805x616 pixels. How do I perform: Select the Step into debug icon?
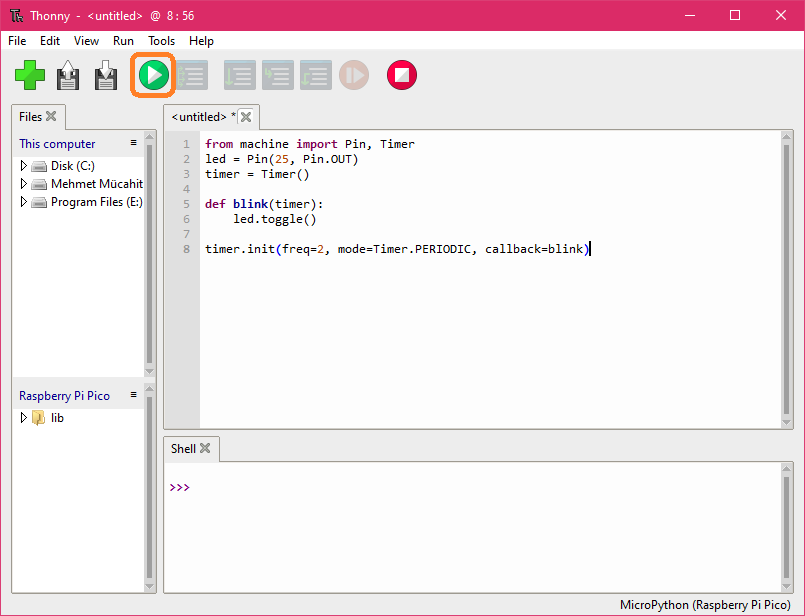coord(278,75)
